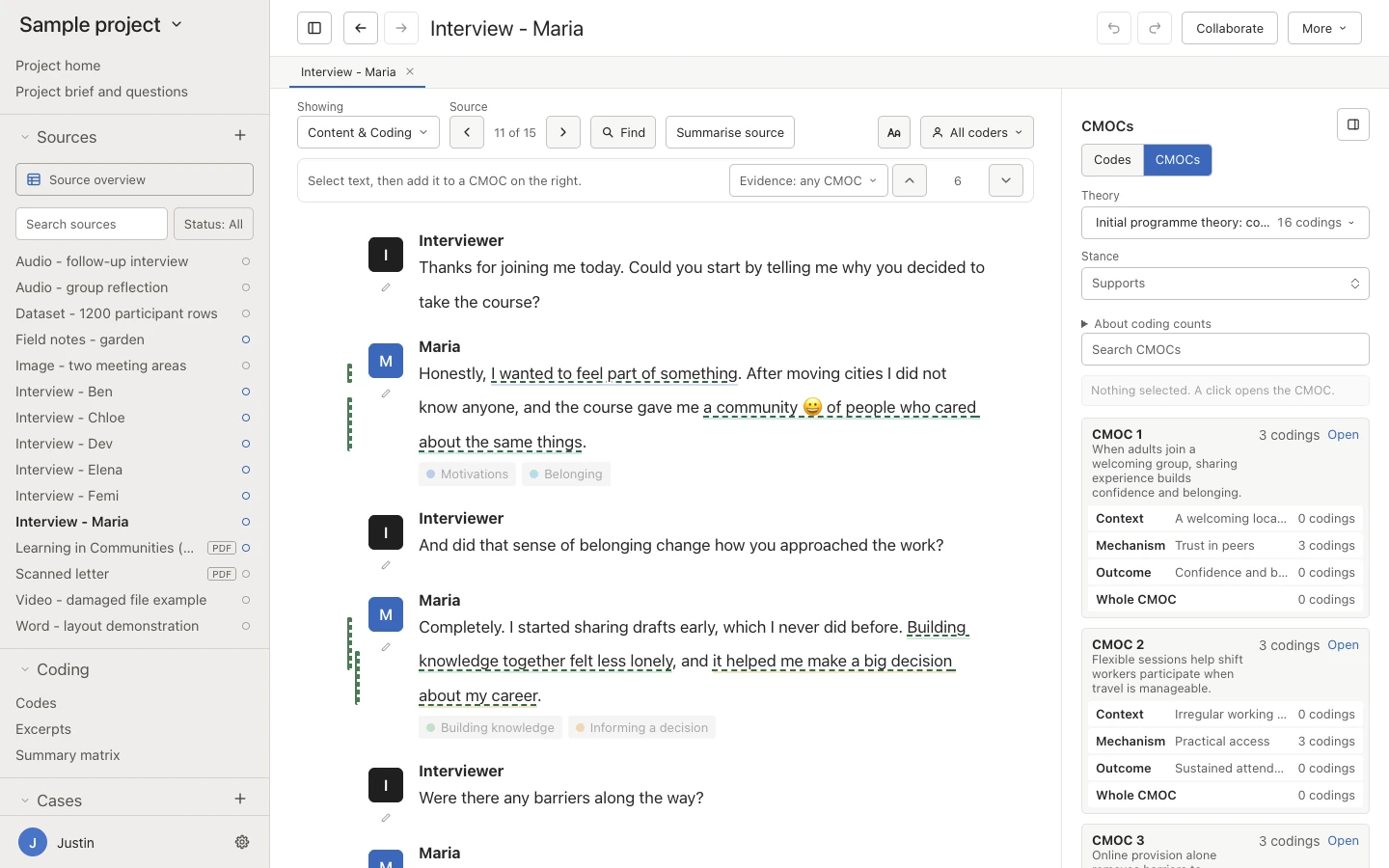The image size is (1389, 868).
Task: Go to next source chevron
Action: 563,132
